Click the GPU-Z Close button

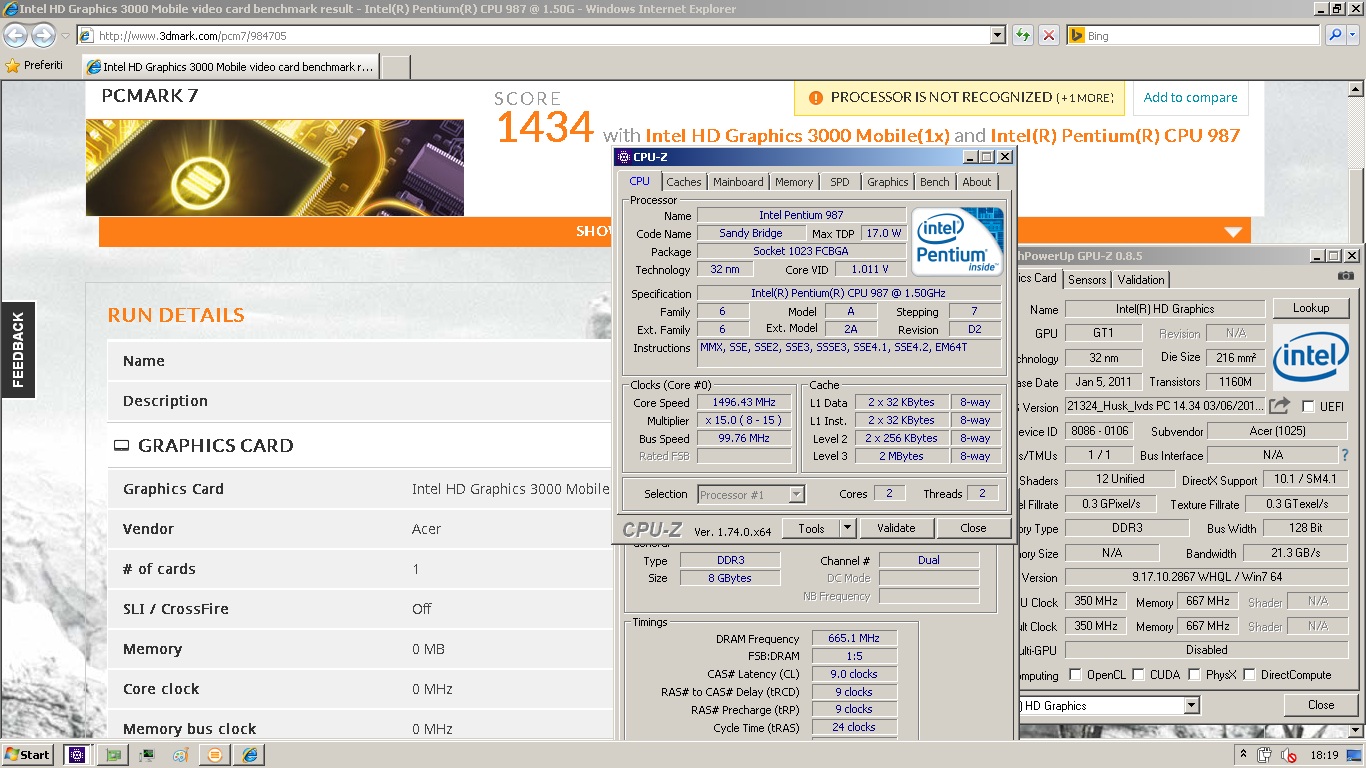pos(1321,705)
